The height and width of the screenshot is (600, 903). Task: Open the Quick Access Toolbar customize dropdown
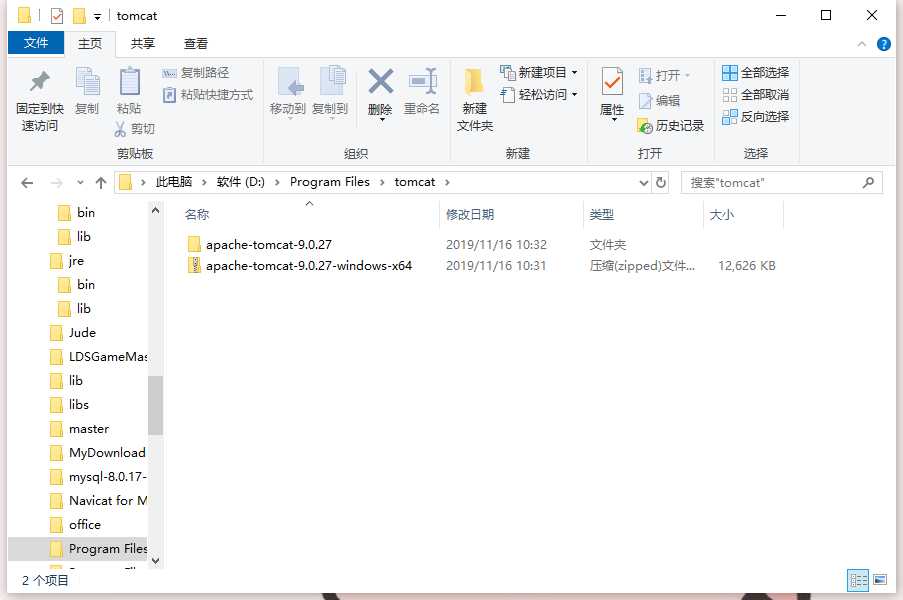[x=97, y=17]
